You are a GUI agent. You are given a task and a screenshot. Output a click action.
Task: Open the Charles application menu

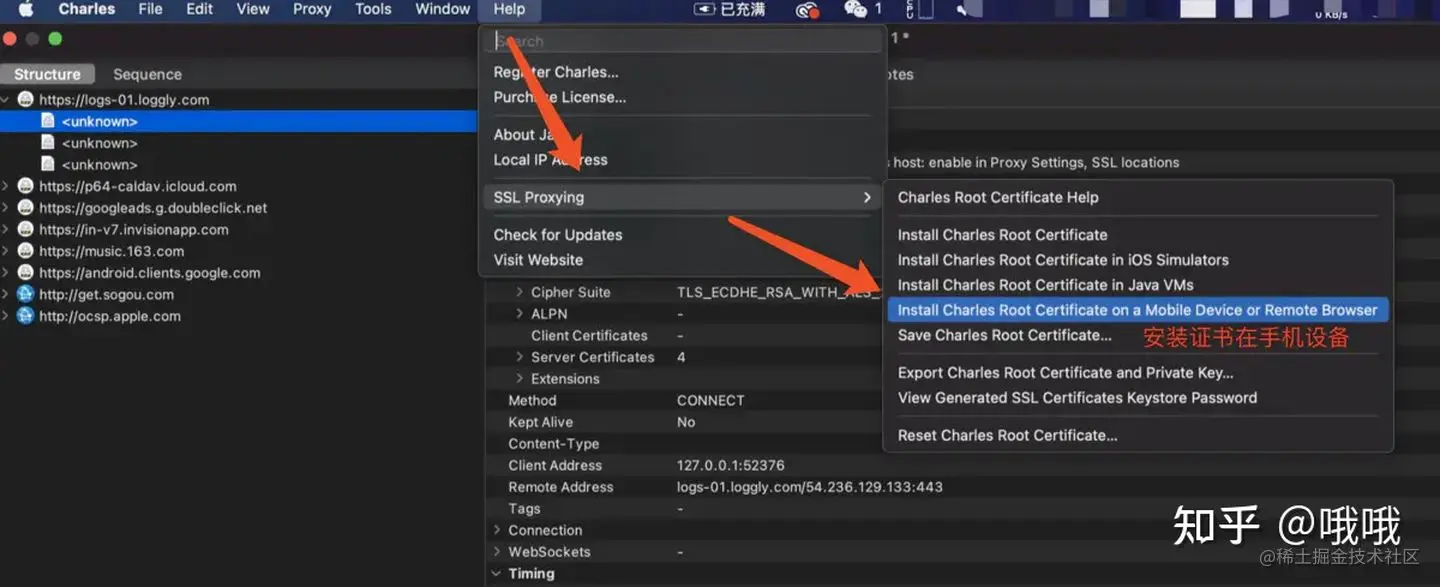pyautogui.click(x=87, y=9)
